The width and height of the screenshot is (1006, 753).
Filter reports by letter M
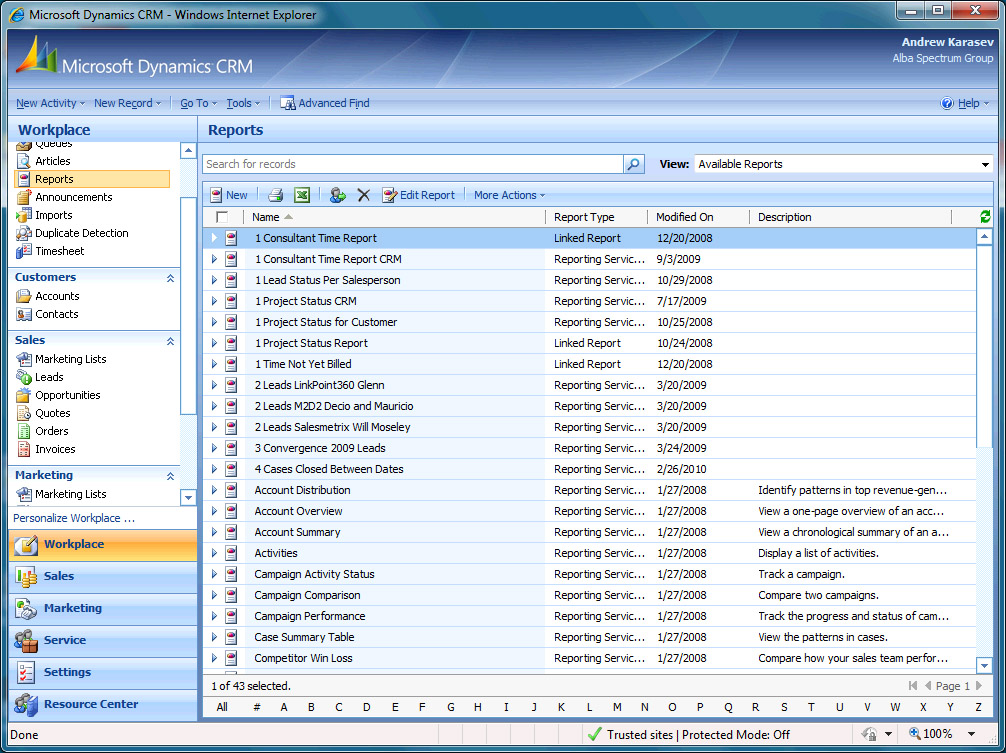pyautogui.click(x=617, y=707)
